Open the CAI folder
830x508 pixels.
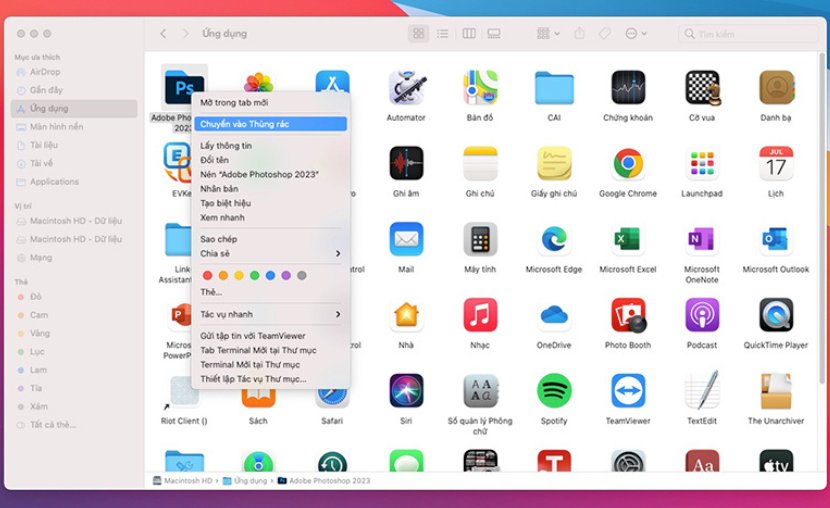[554, 87]
